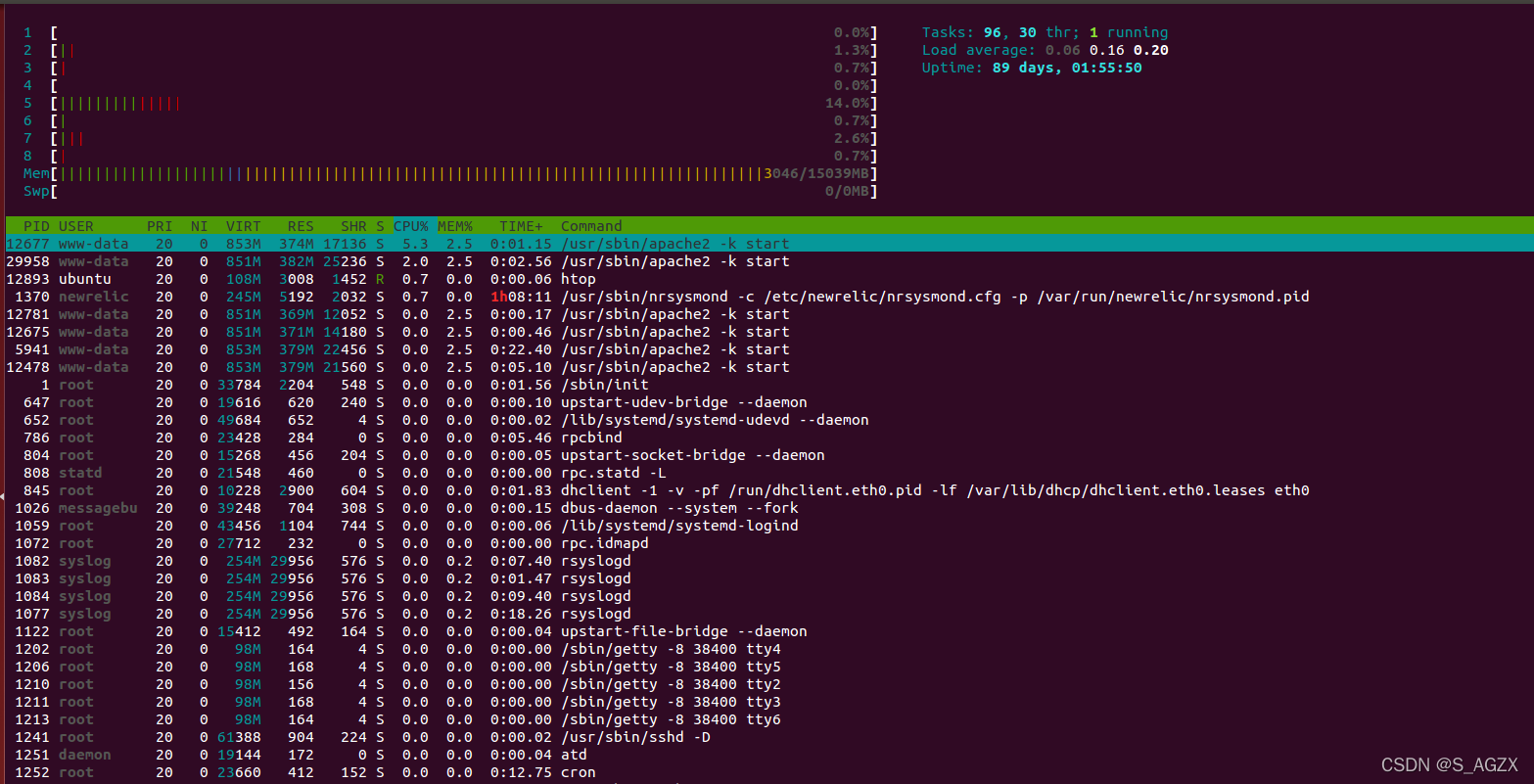The height and width of the screenshot is (784, 1534).
Task: Sort by the RES column header
Action: [301, 226]
